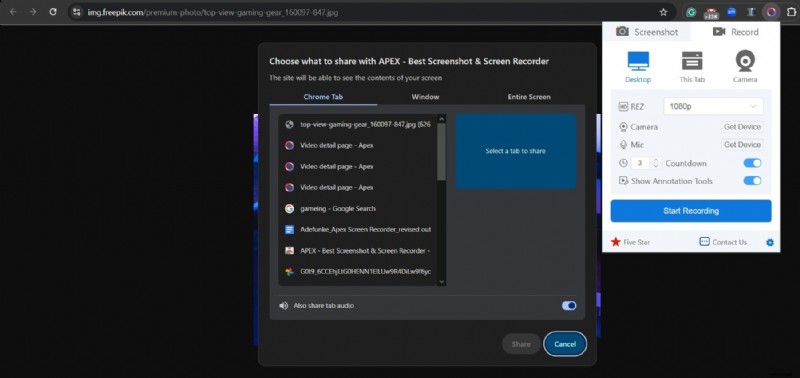Click the Start Recording button

[691, 211]
